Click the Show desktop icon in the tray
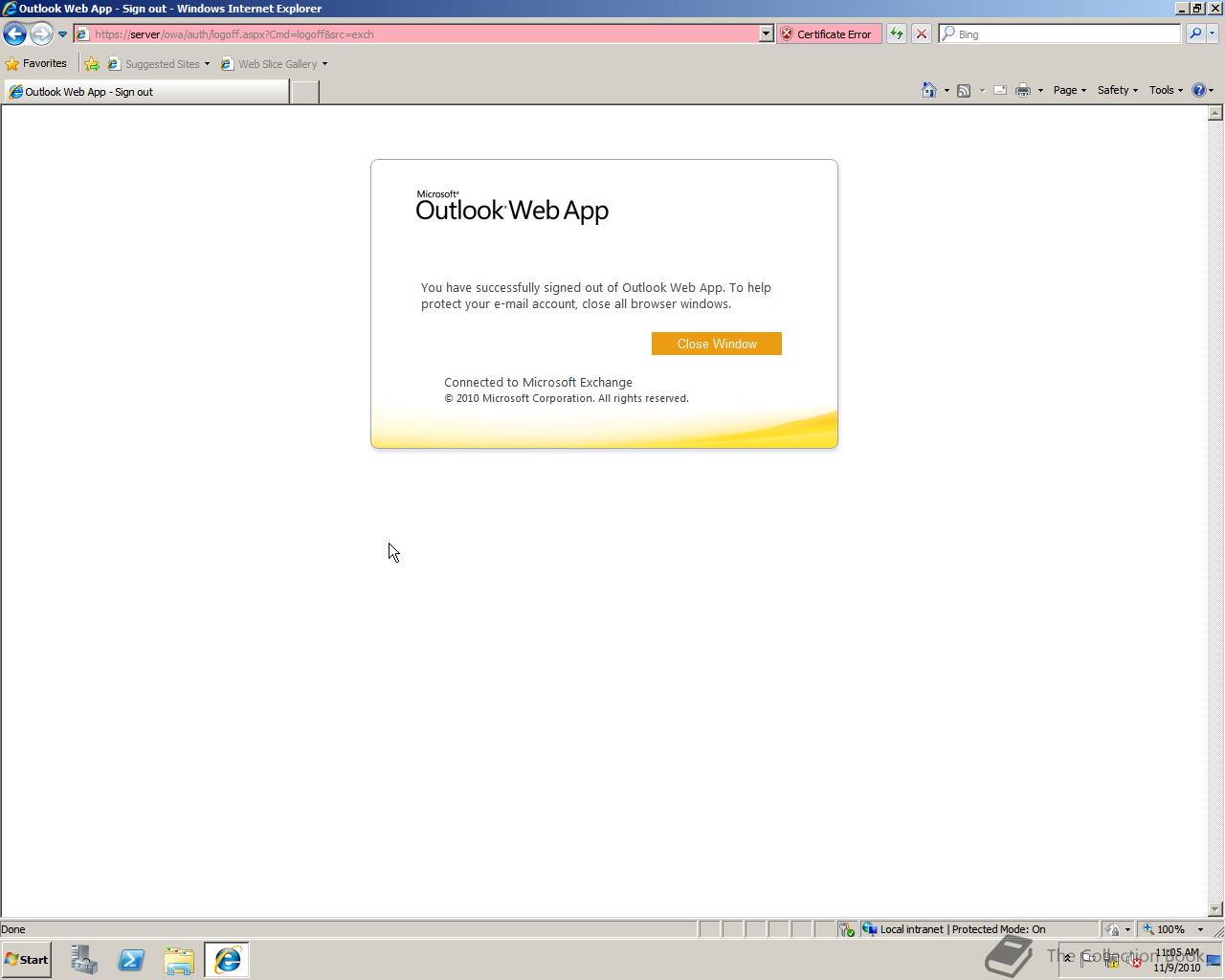 (x=1214, y=960)
